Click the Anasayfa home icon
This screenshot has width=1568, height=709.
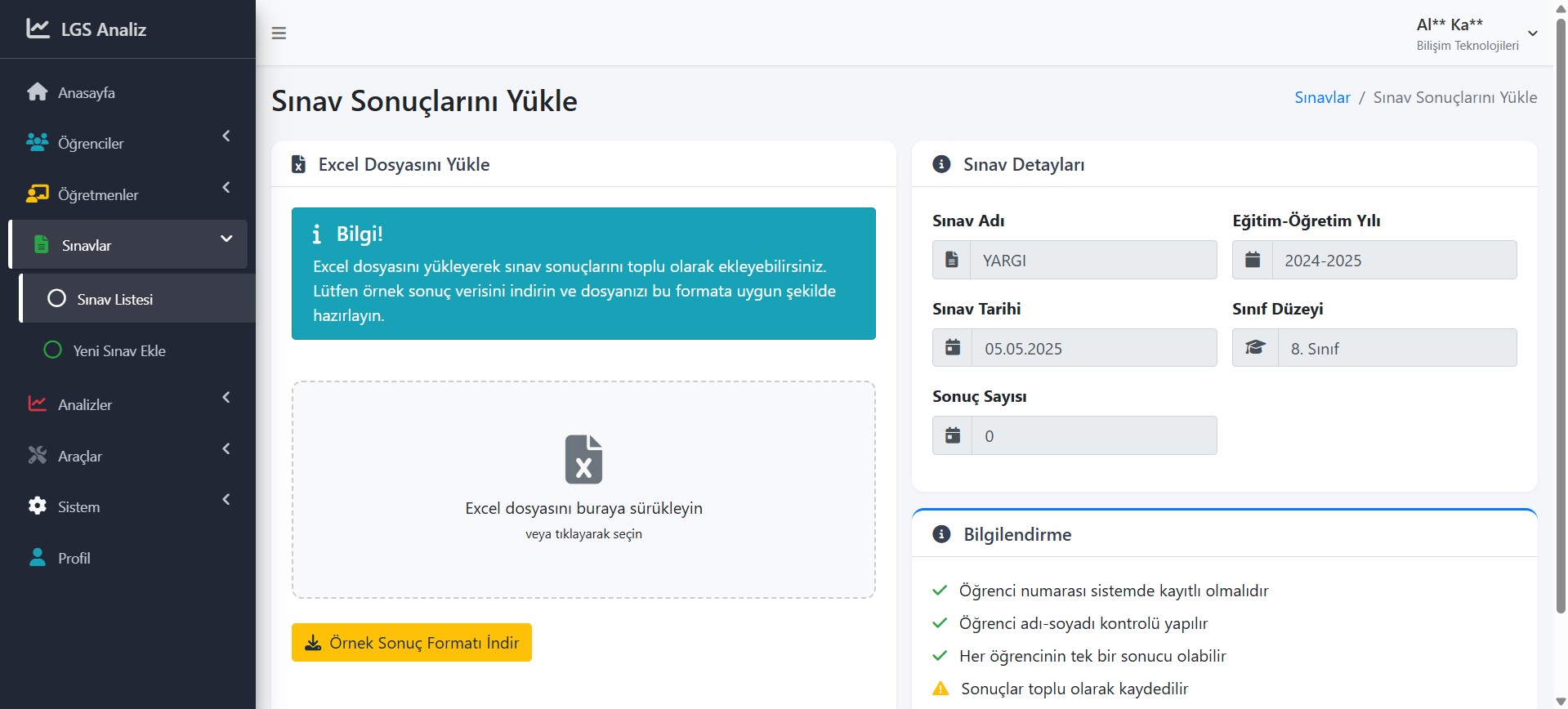pos(38,92)
